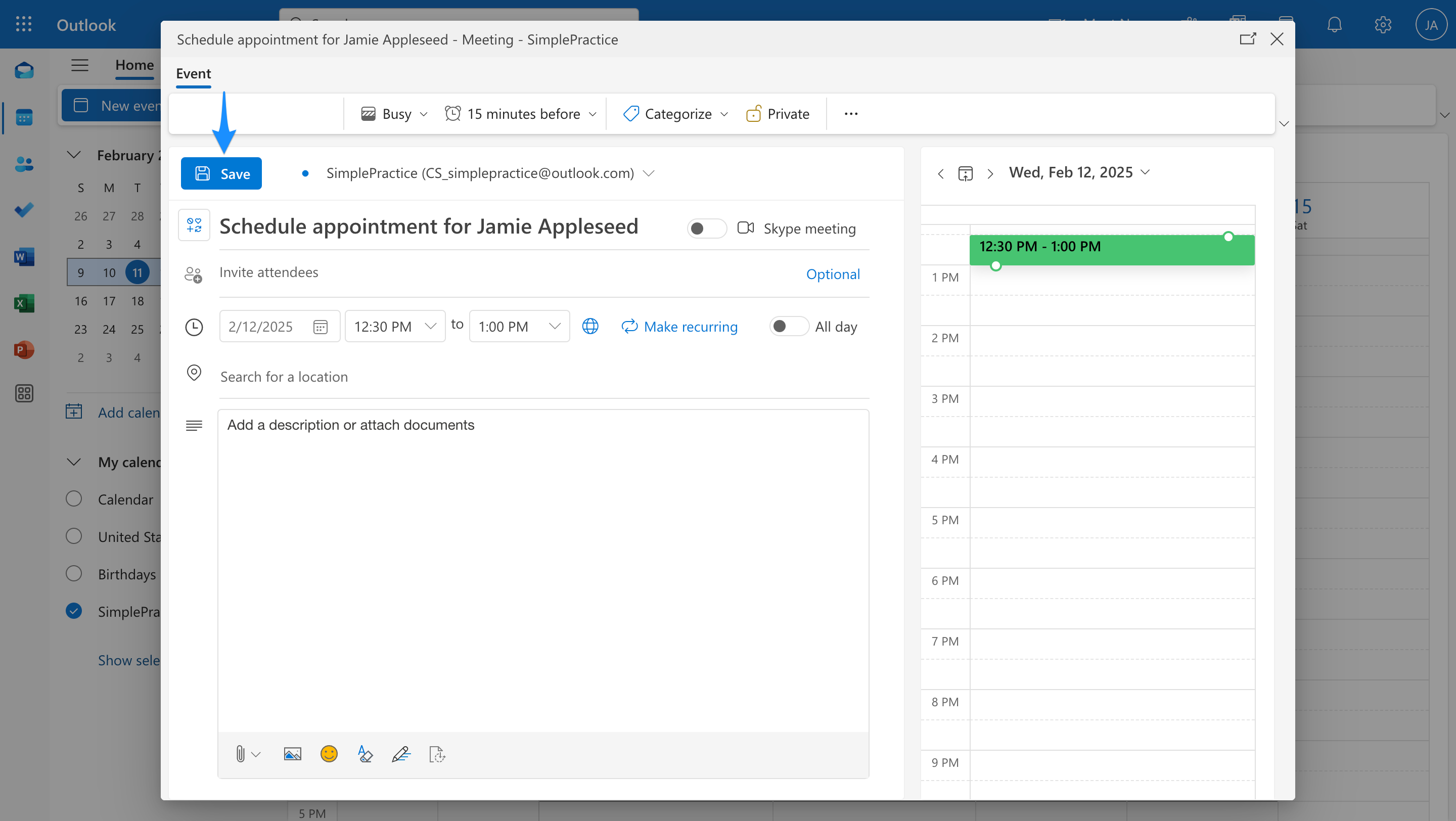This screenshot has width=1456, height=821.
Task: Open end time 1:00 PM dropdown
Action: pyautogui.click(x=519, y=326)
